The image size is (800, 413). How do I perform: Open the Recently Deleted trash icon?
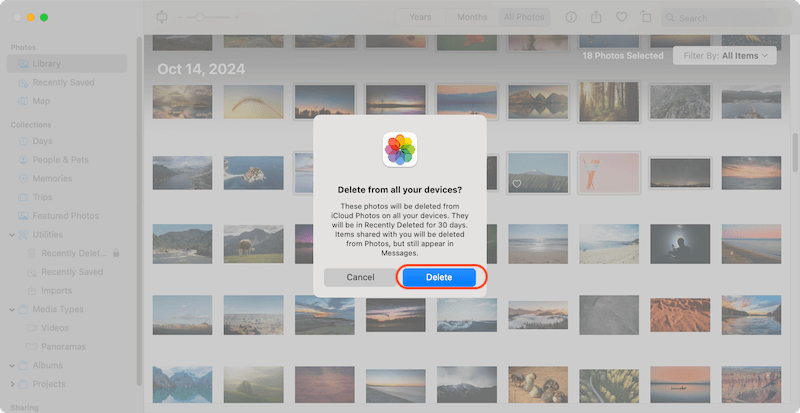(x=32, y=253)
